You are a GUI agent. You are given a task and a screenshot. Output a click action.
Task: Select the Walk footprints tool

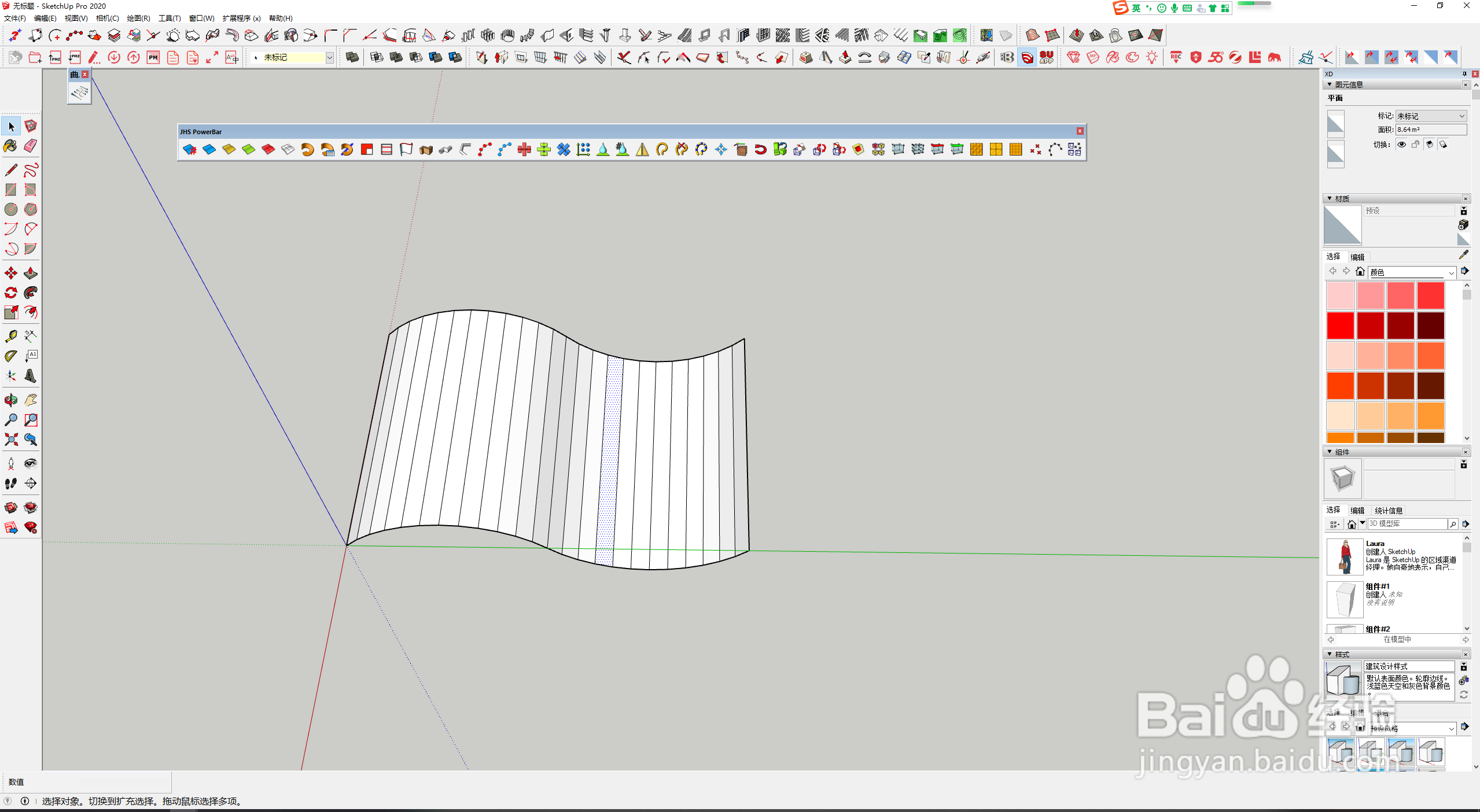coord(11,483)
